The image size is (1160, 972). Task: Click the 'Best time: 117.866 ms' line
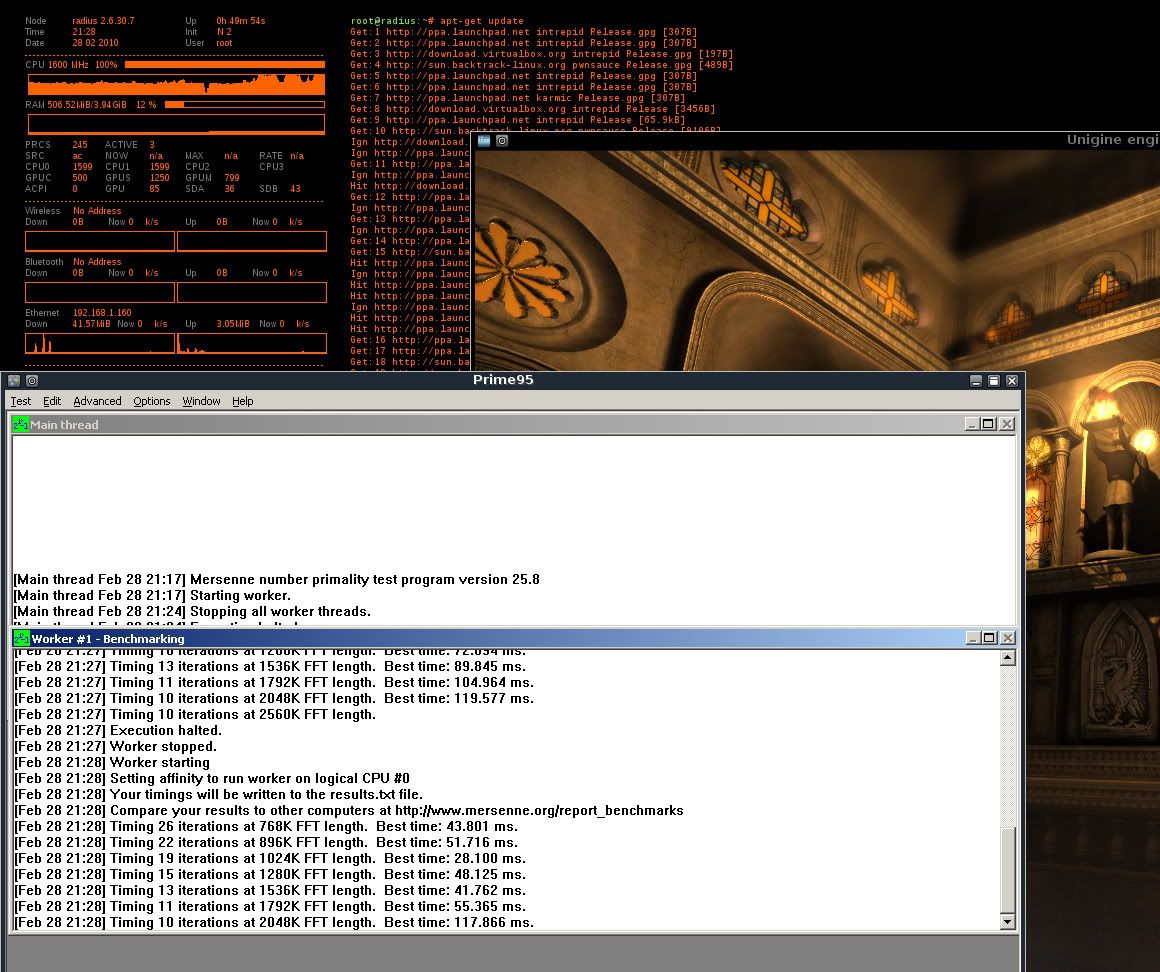pos(274,922)
